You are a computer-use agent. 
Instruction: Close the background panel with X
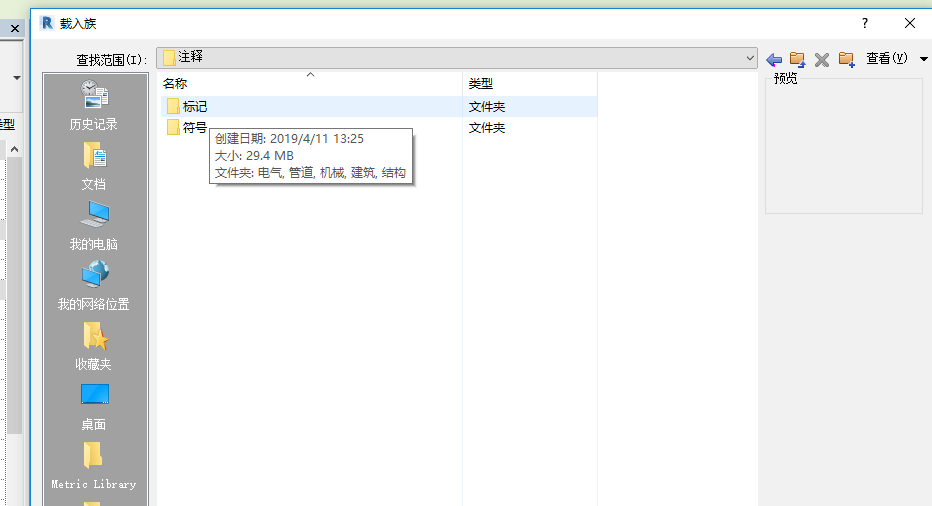tap(15, 29)
